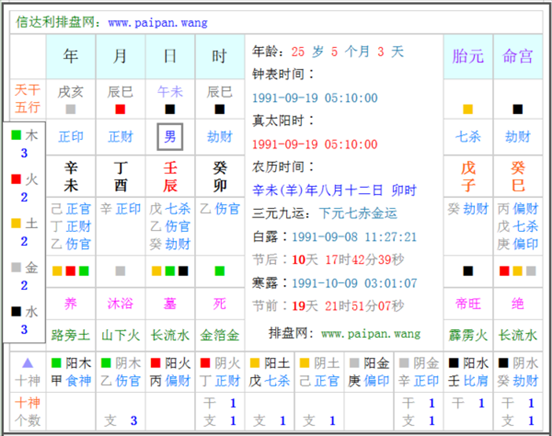Click the red 火 legend square
Screen dimensions: 552x436
pos(16,179)
